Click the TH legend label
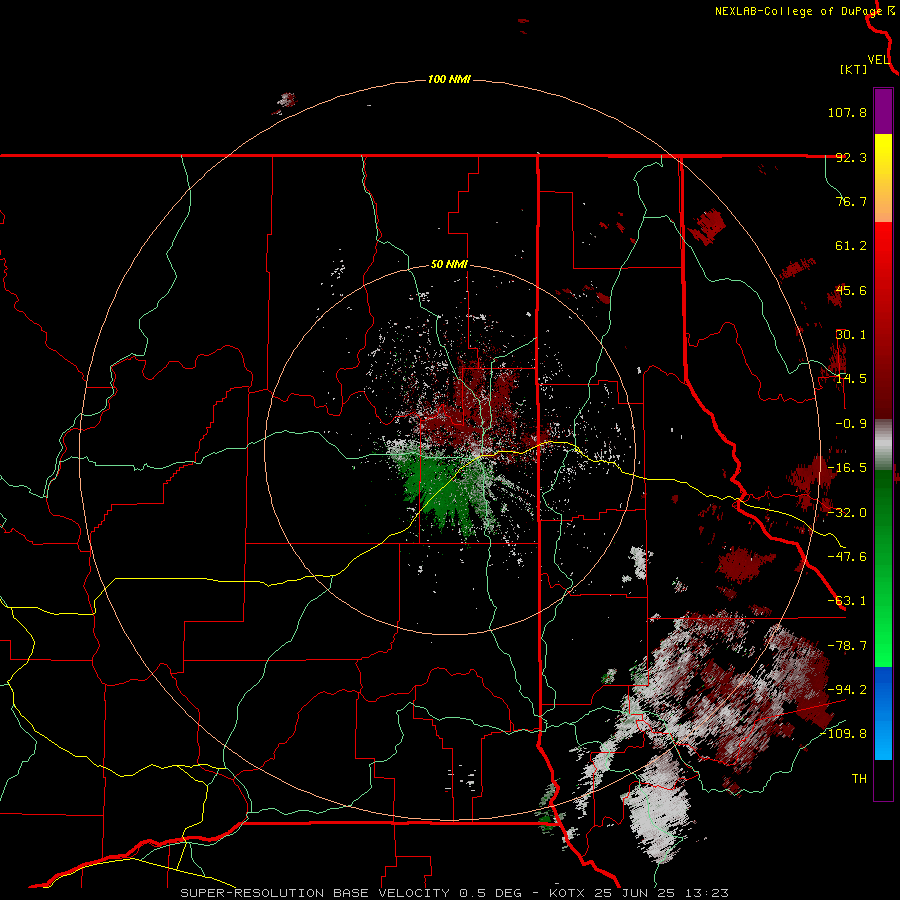The width and height of the screenshot is (900, 900). coord(859,779)
